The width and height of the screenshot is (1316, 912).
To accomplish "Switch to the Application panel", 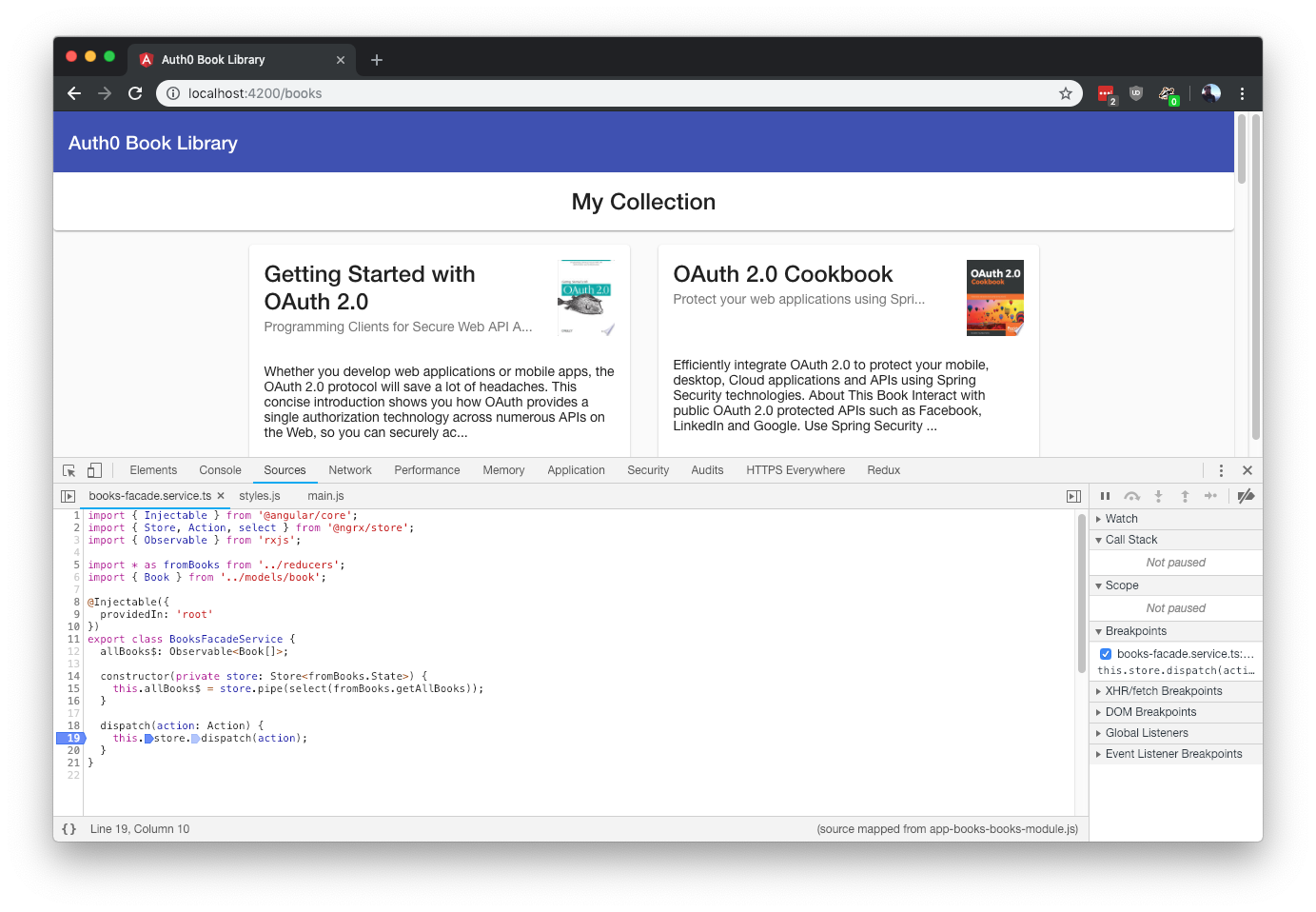I will click(x=576, y=470).
